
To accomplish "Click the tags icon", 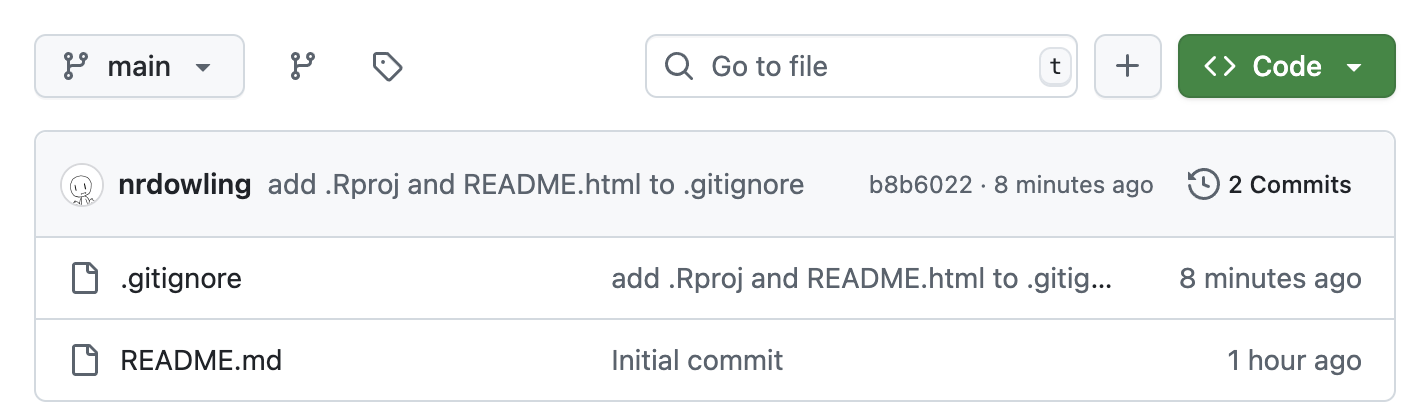I will point(387,67).
